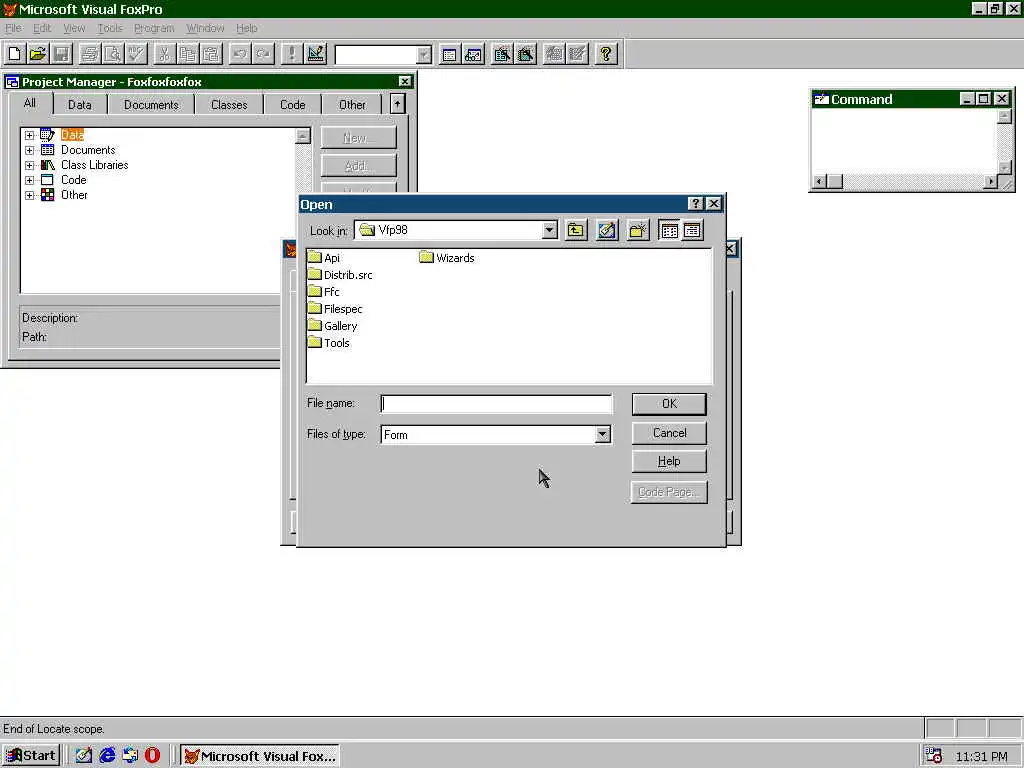The image size is (1024, 768).
Task: Click the Print Preview toolbar icon
Action: (112, 54)
